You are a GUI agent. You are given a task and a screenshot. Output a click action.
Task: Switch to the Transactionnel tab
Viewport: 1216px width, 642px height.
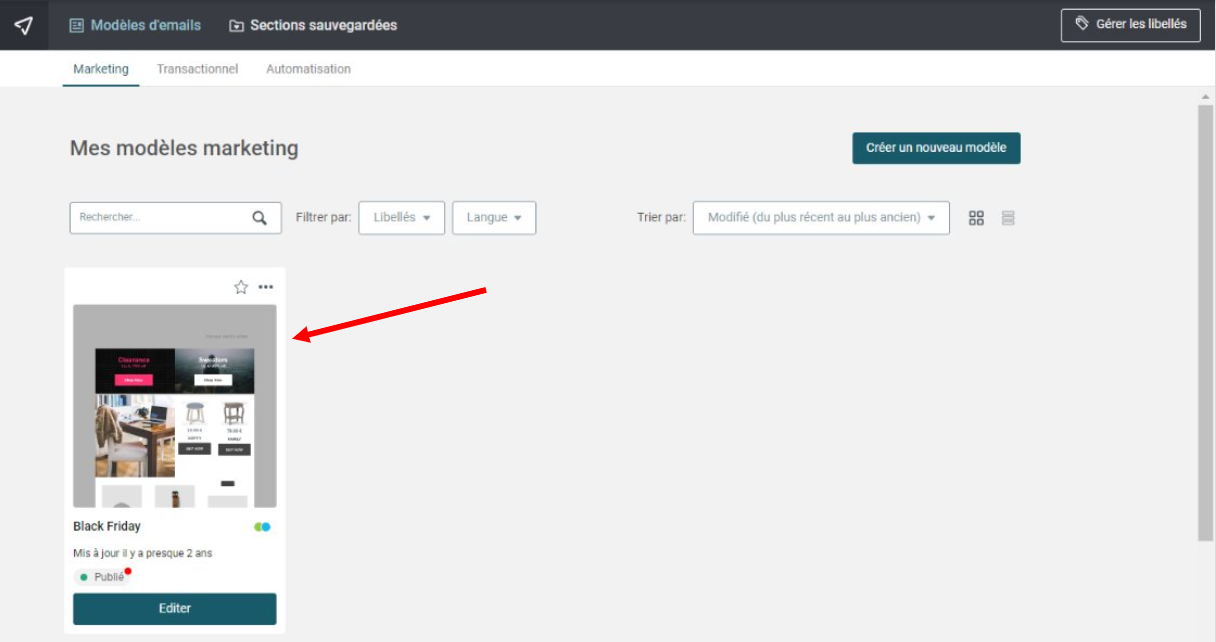pos(197,69)
